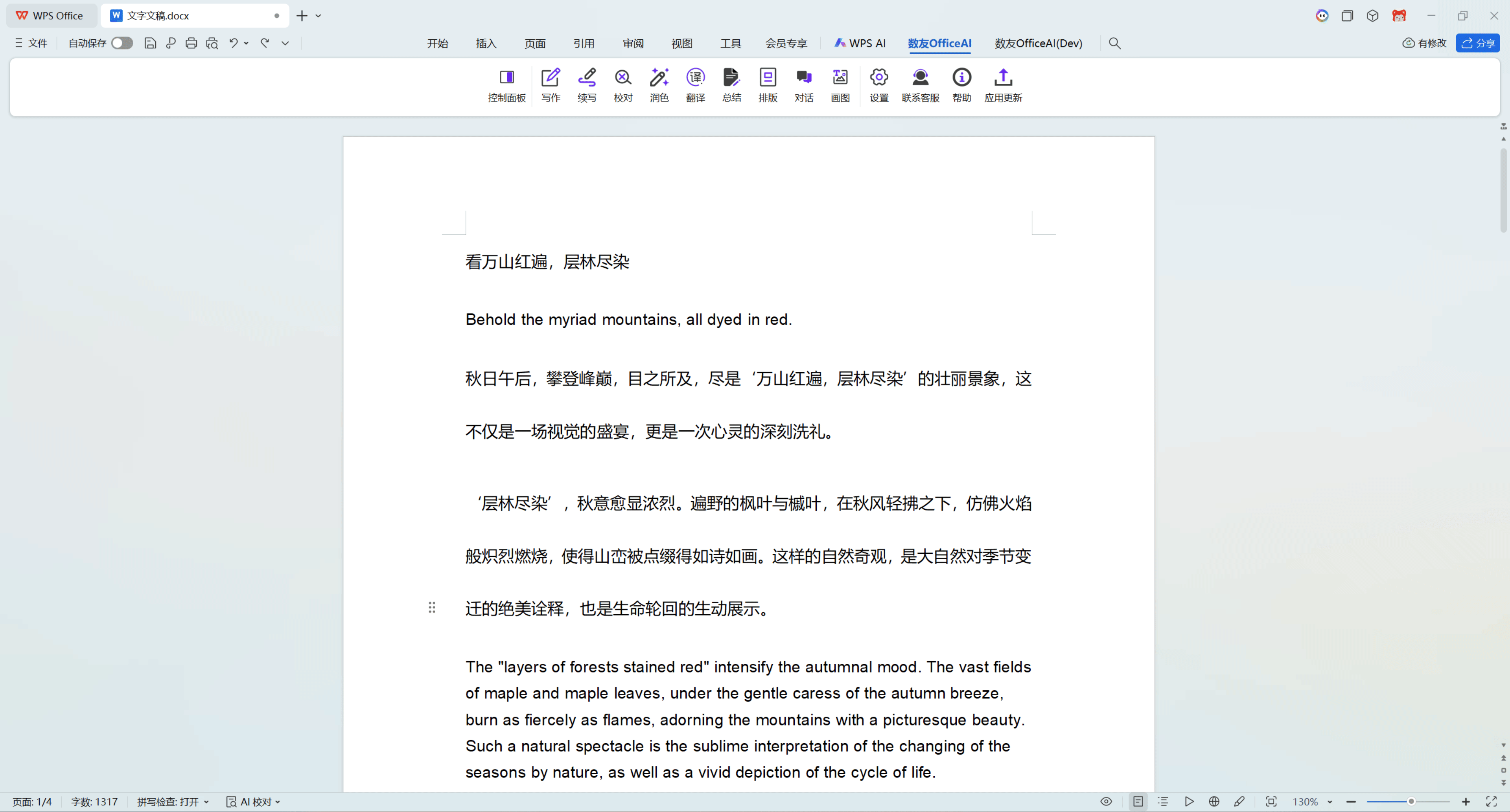Click the 总结 (Summarize) icon
The width and height of the screenshot is (1510, 812).
coord(731,85)
